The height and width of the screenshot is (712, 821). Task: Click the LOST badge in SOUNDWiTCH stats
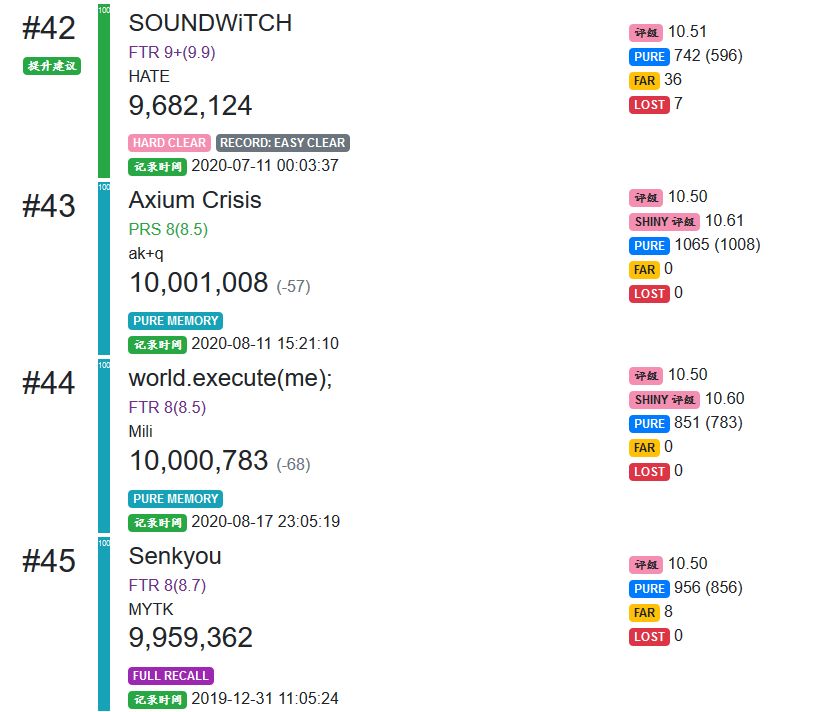tap(648, 105)
